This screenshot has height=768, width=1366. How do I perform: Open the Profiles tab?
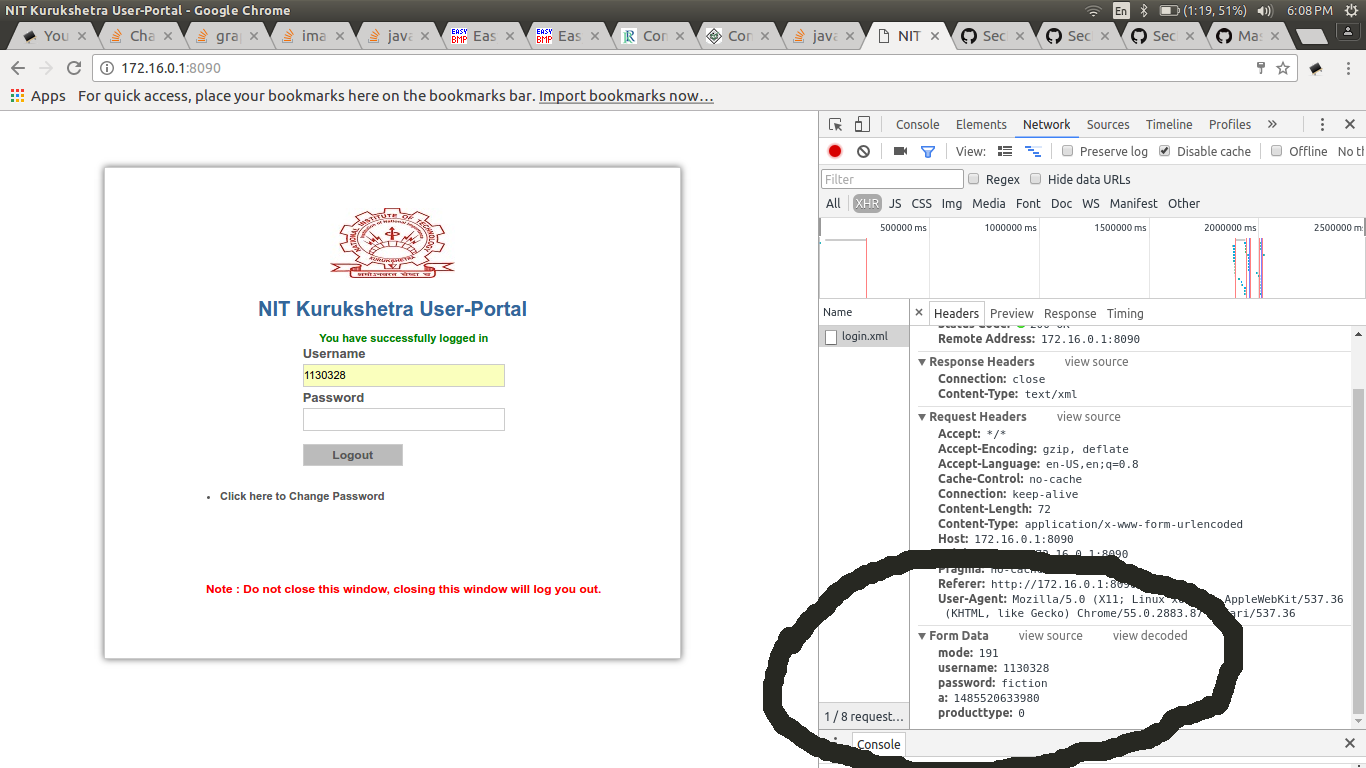point(1230,125)
